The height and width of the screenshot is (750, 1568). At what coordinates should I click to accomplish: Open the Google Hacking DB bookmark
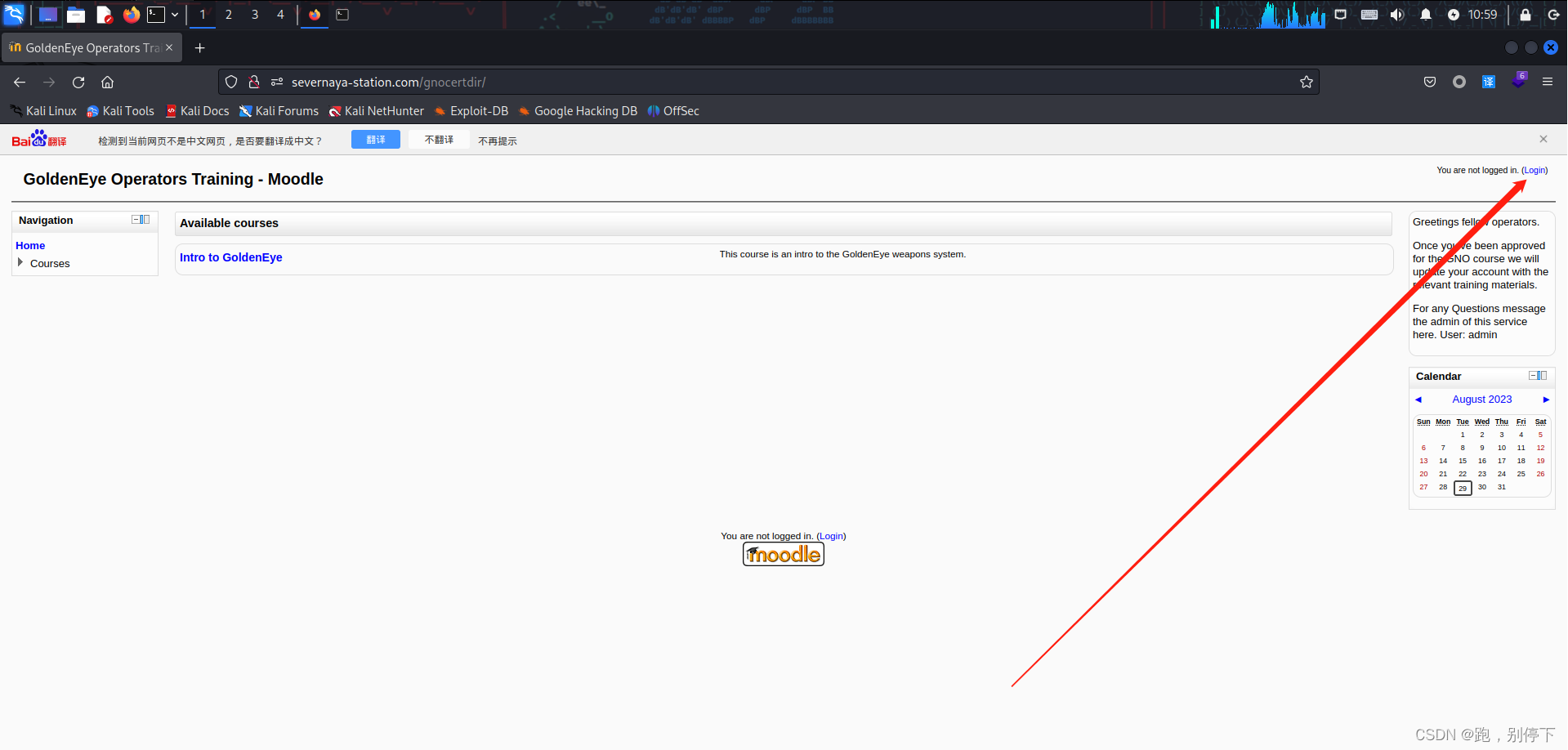click(578, 111)
